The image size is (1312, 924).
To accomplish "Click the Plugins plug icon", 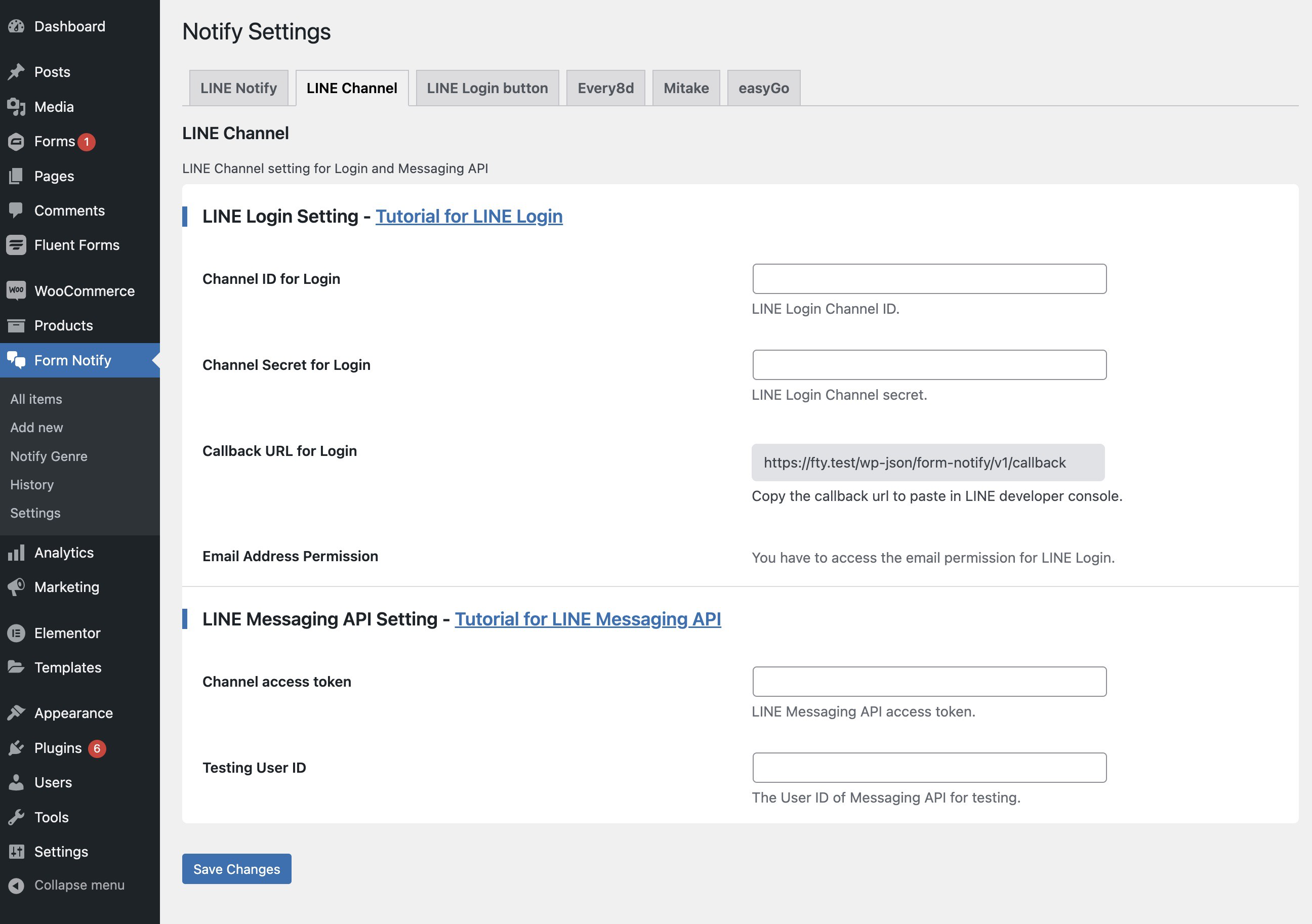I will 16,748.
